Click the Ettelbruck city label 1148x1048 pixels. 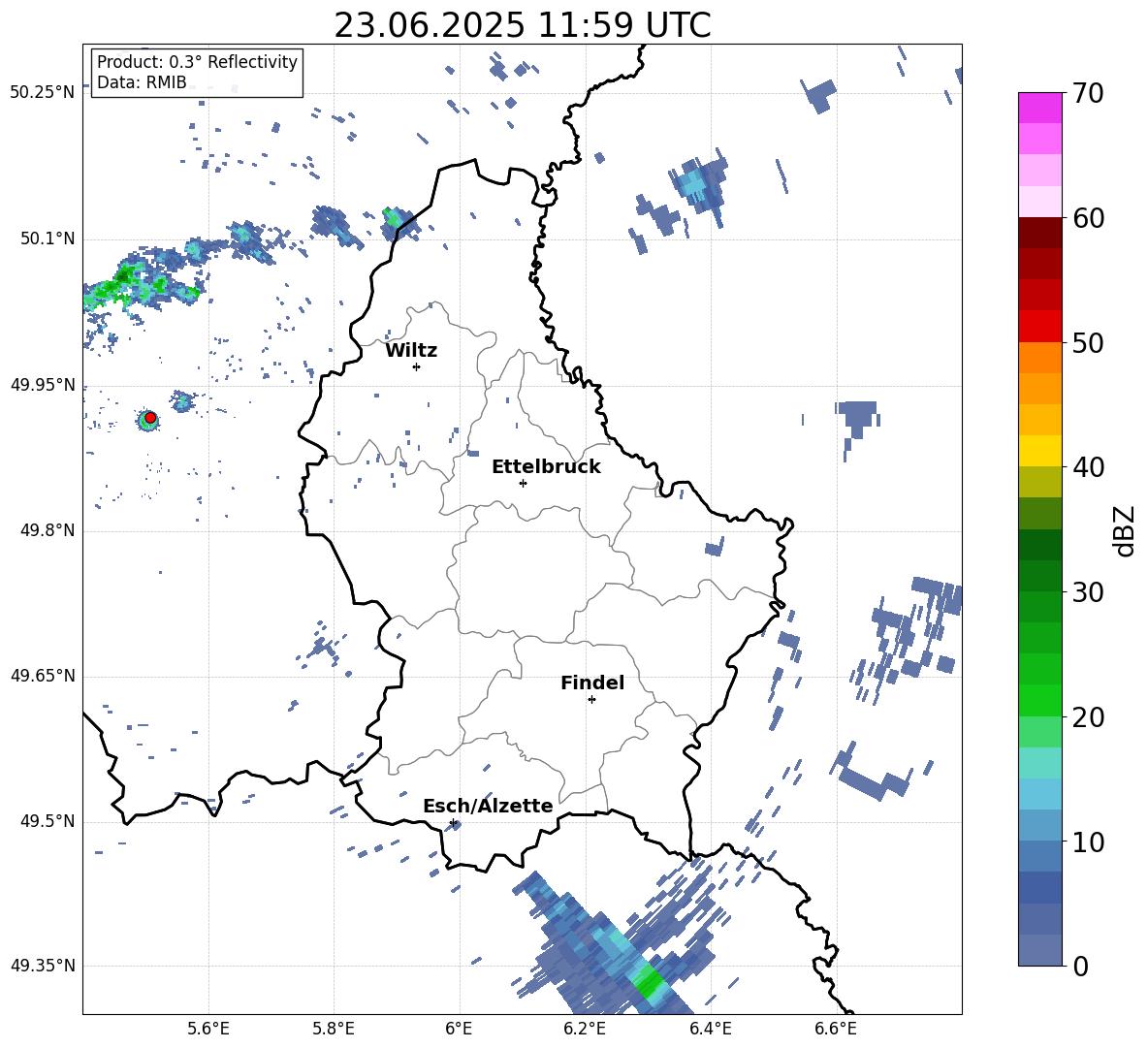pos(546,467)
